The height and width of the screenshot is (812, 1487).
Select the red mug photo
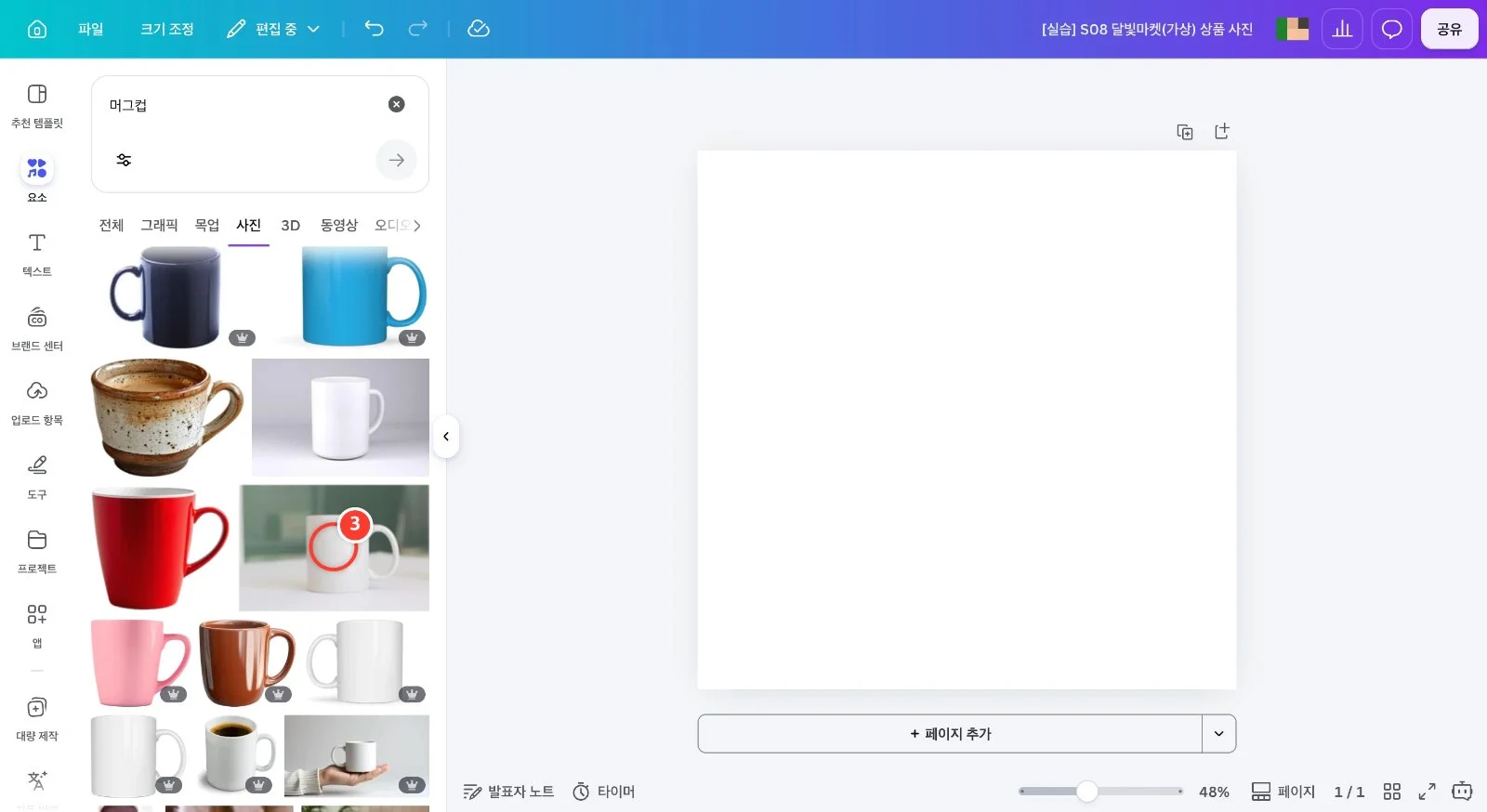(x=160, y=548)
